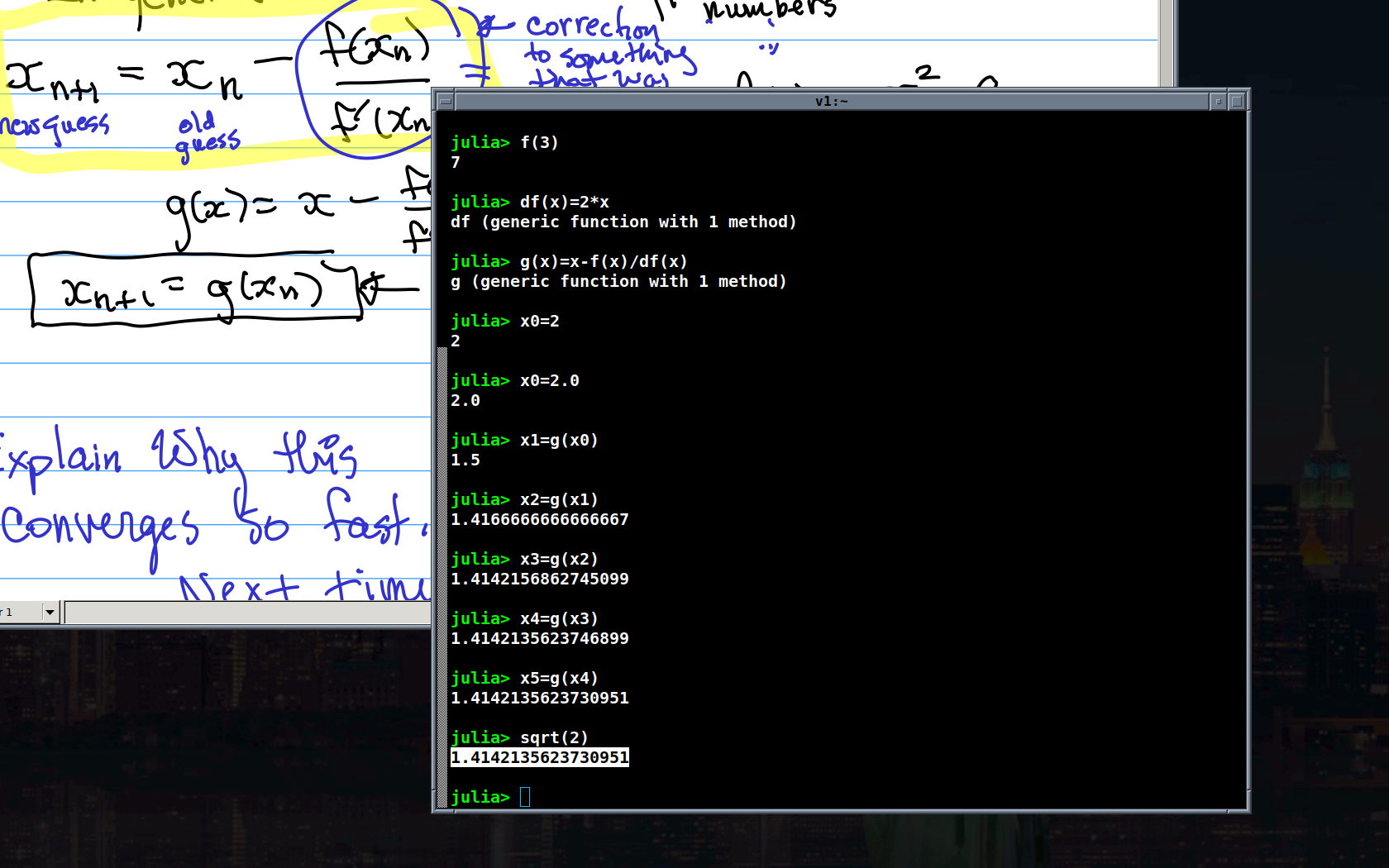Click the boxed x_{n+1}=g(x_n) handwritten formula
Image resolution: width=1389 pixels, height=868 pixels.
click(194, 289)
